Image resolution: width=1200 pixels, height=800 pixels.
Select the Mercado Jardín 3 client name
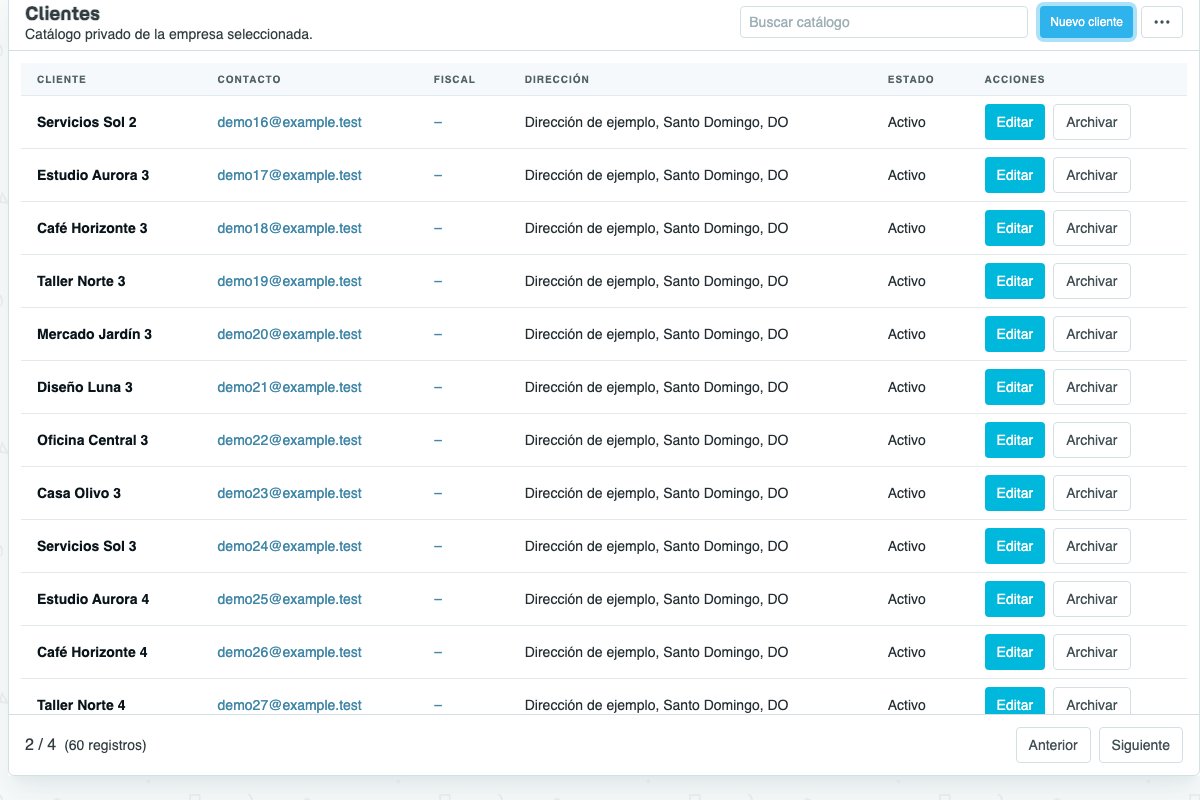coord(95,334)
